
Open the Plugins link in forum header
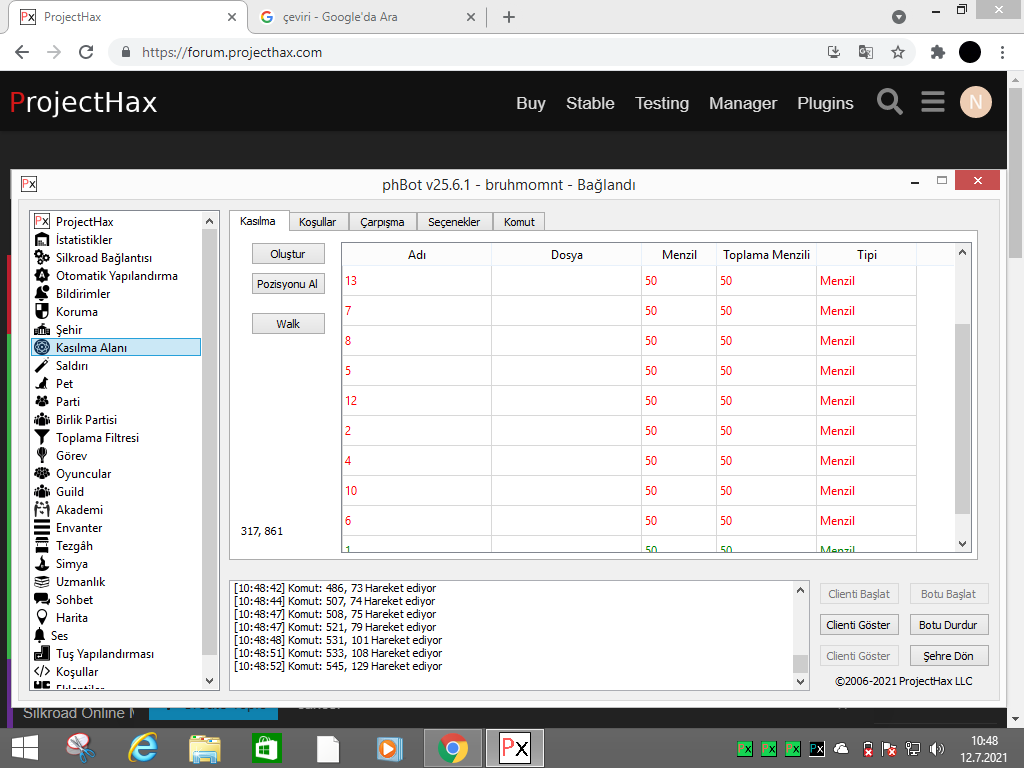pos(825,103)
